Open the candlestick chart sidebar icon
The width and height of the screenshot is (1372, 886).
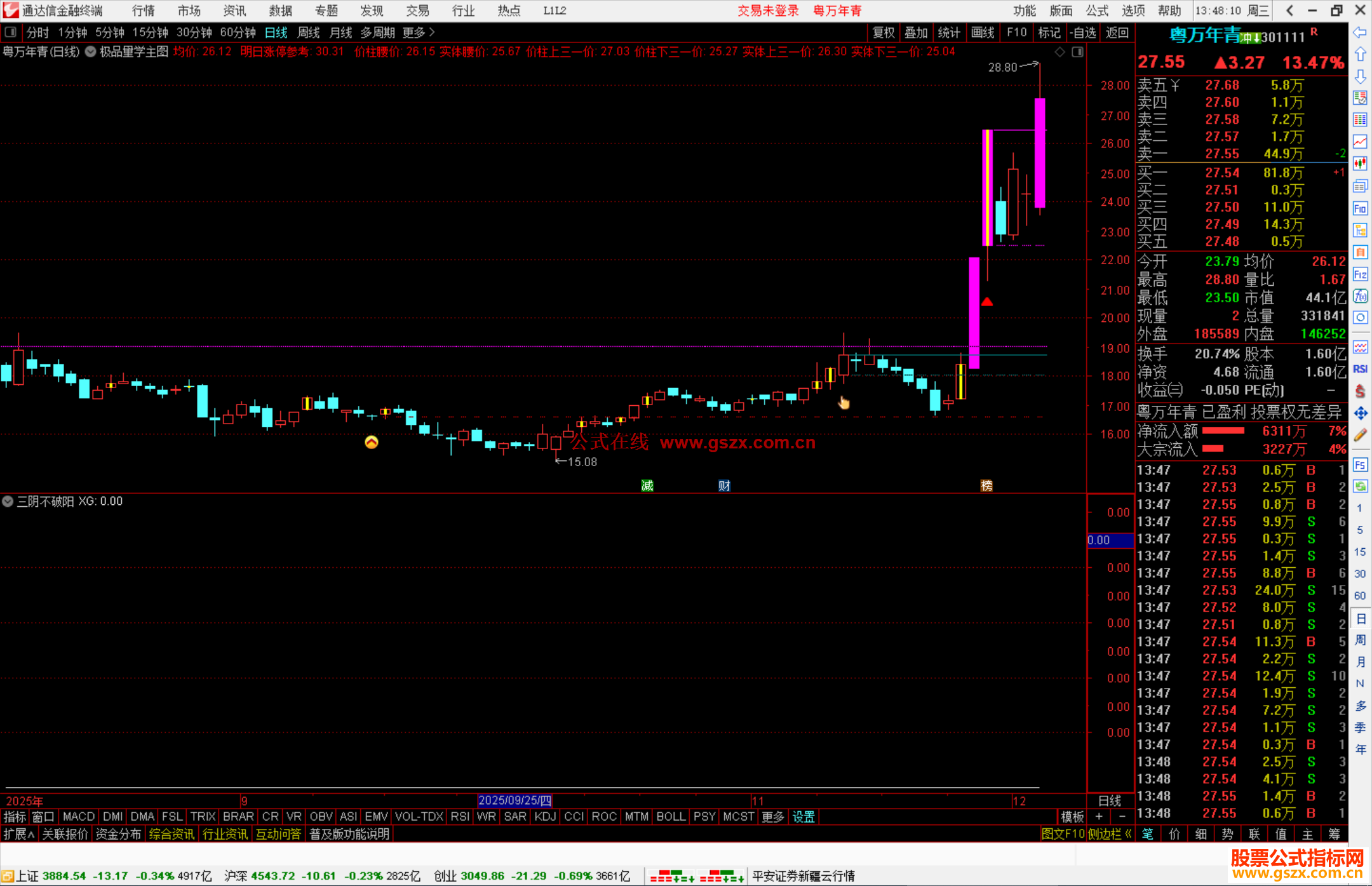point(1360,163)
